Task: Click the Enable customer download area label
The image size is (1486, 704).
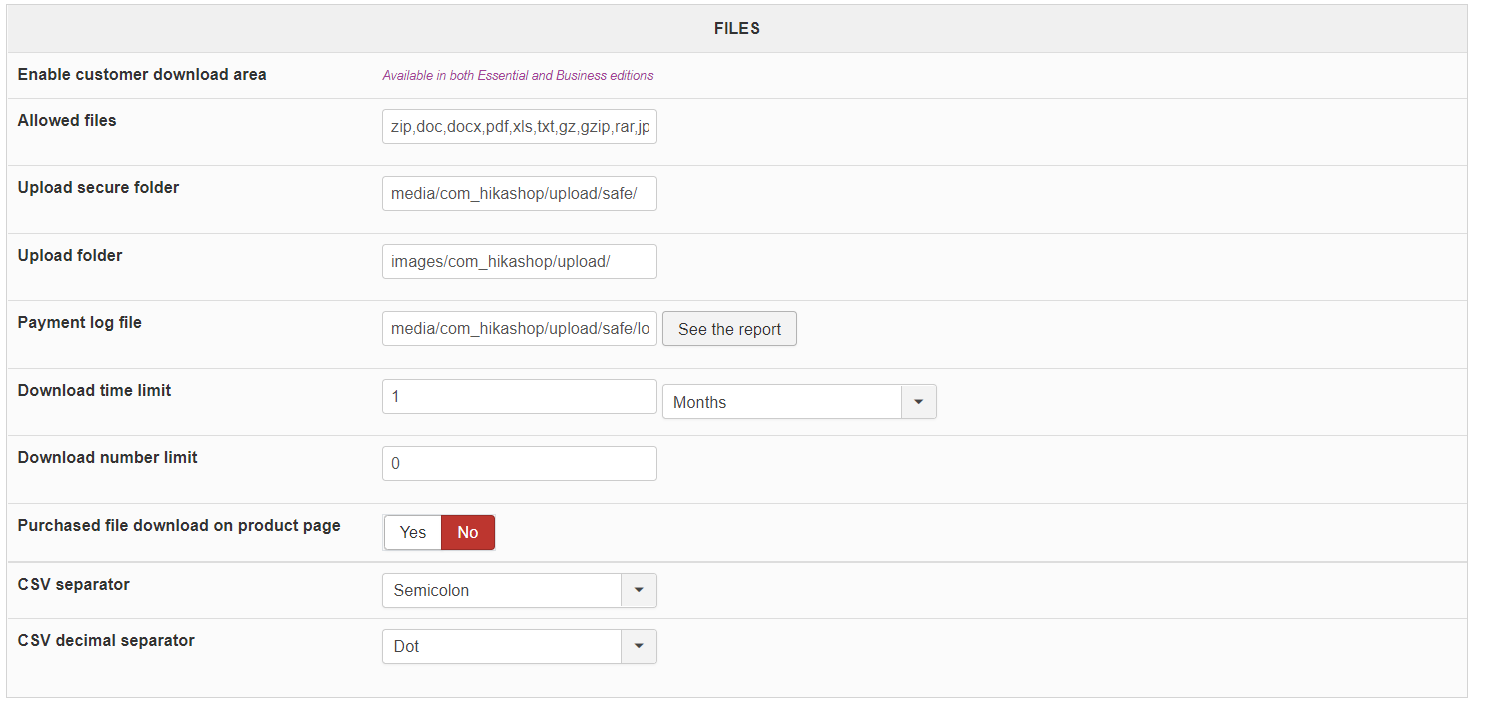Action: 142,75
